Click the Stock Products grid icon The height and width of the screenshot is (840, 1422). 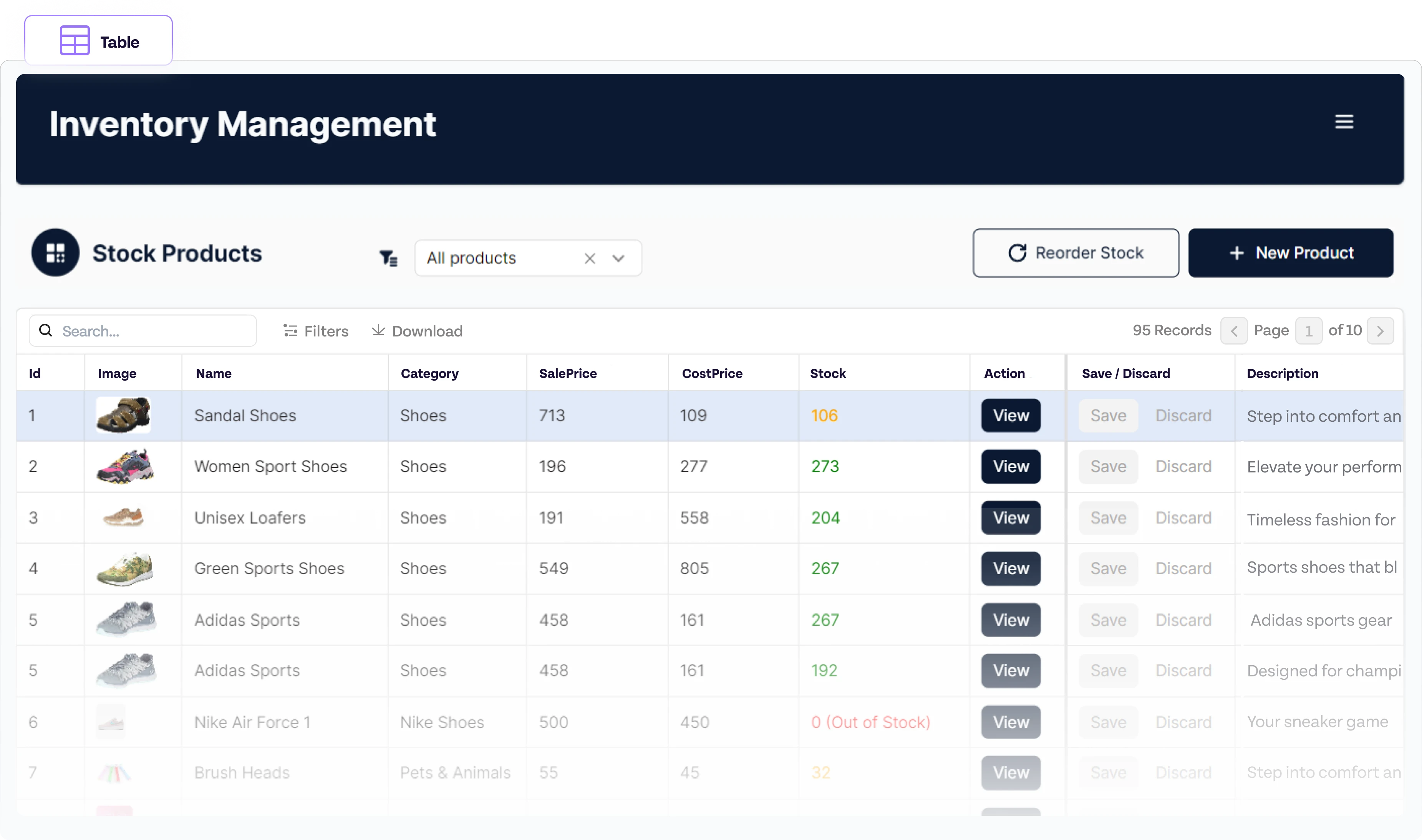[55, 253]
